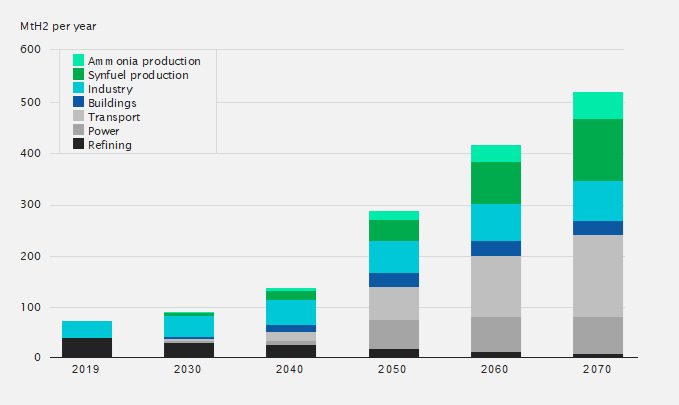Click the blue Buildings segment in 2060 bar
This screenshot has height=405, width=679.
point(496,248)
